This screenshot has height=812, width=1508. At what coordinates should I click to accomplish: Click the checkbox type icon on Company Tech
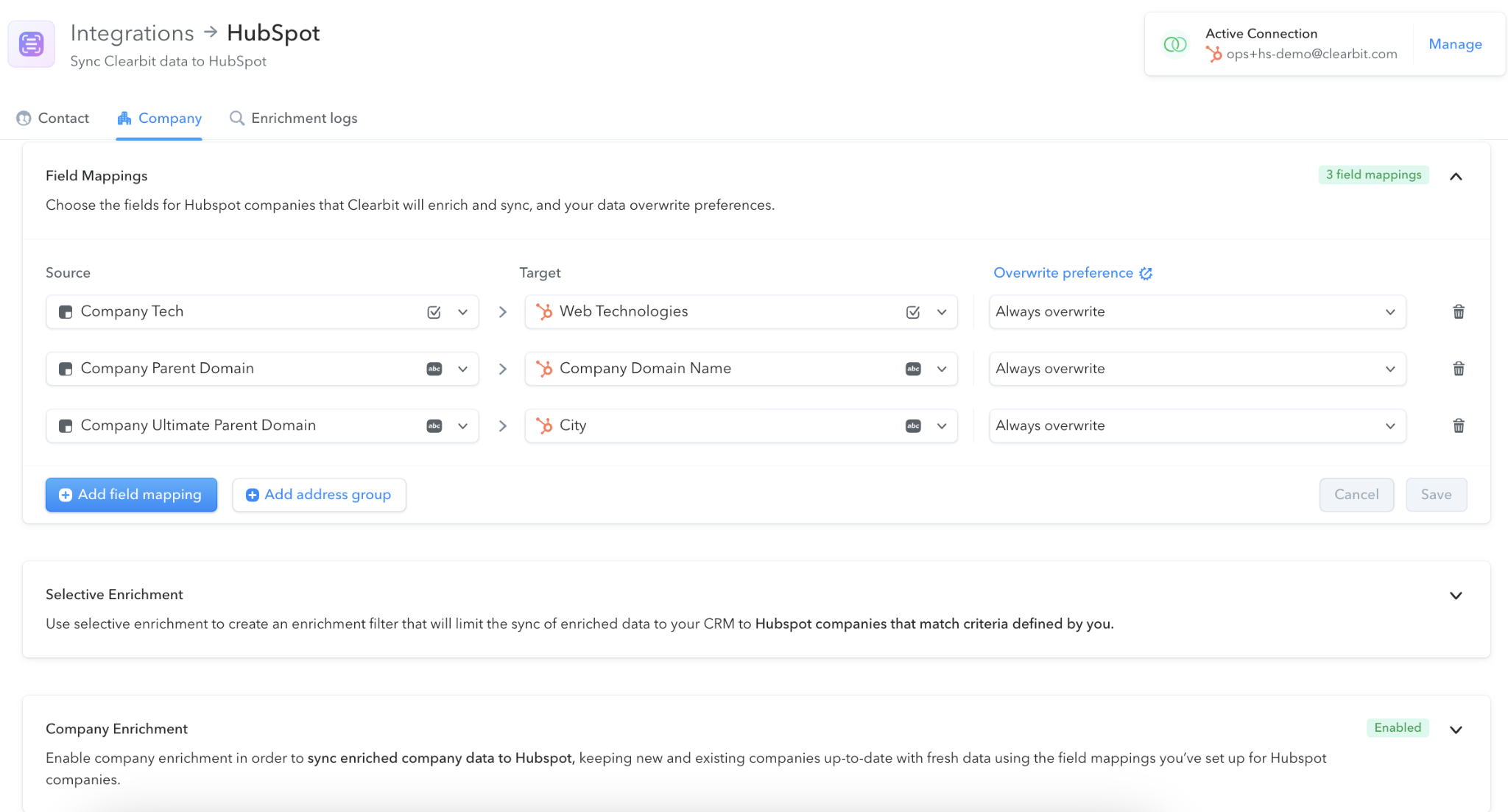pos(434,312)
